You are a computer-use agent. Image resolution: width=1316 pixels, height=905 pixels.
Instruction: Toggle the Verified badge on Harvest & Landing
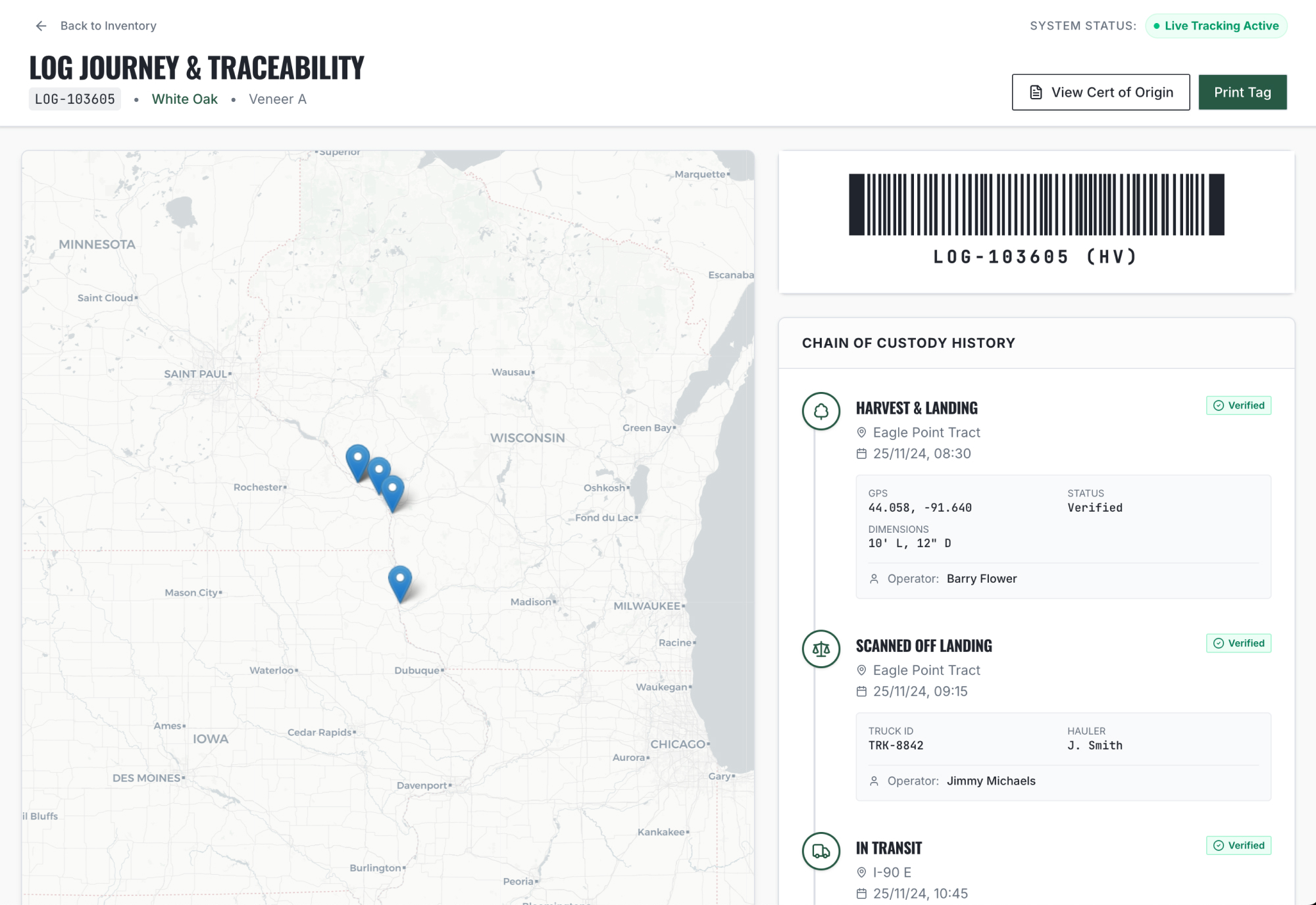[1238, 405]
